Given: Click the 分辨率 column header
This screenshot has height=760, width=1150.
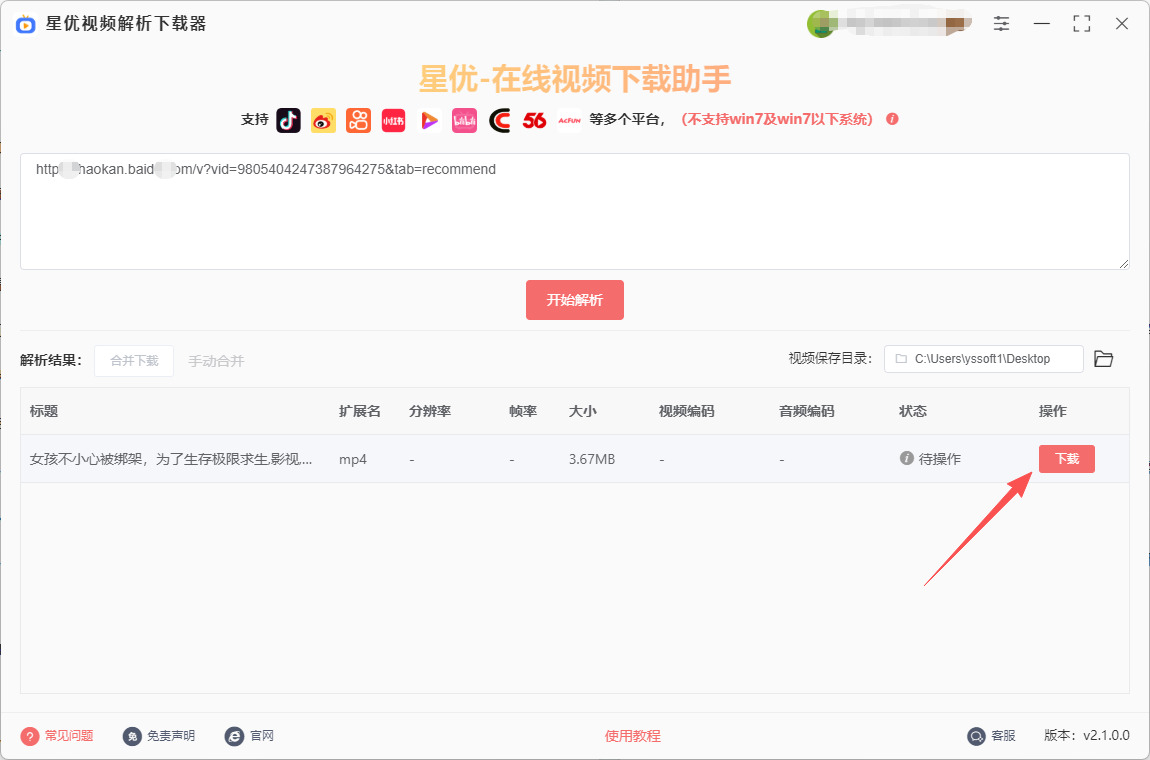Looking at the screenshot, I should pyautogui.click(x=430, y=412).
